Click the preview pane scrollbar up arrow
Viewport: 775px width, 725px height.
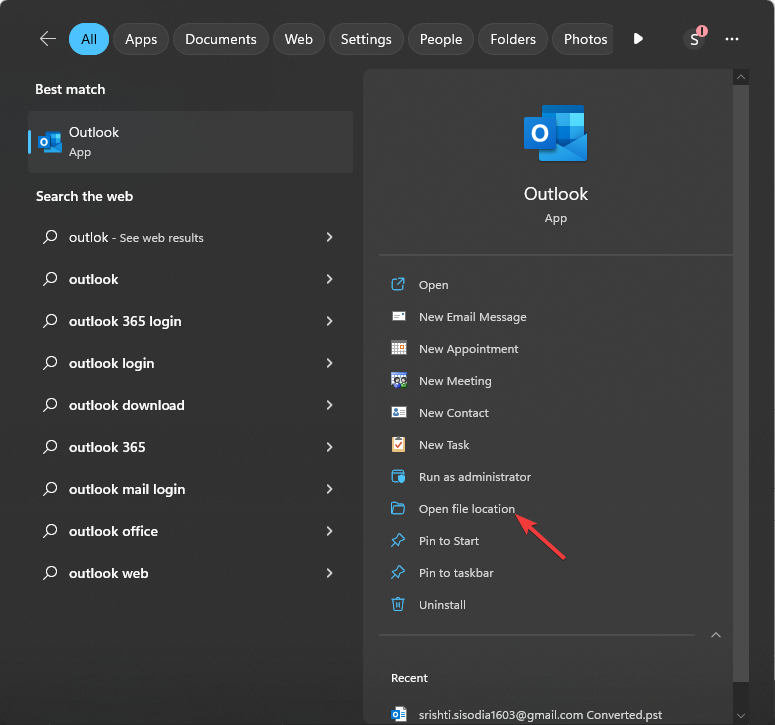(x=741, y=77)
